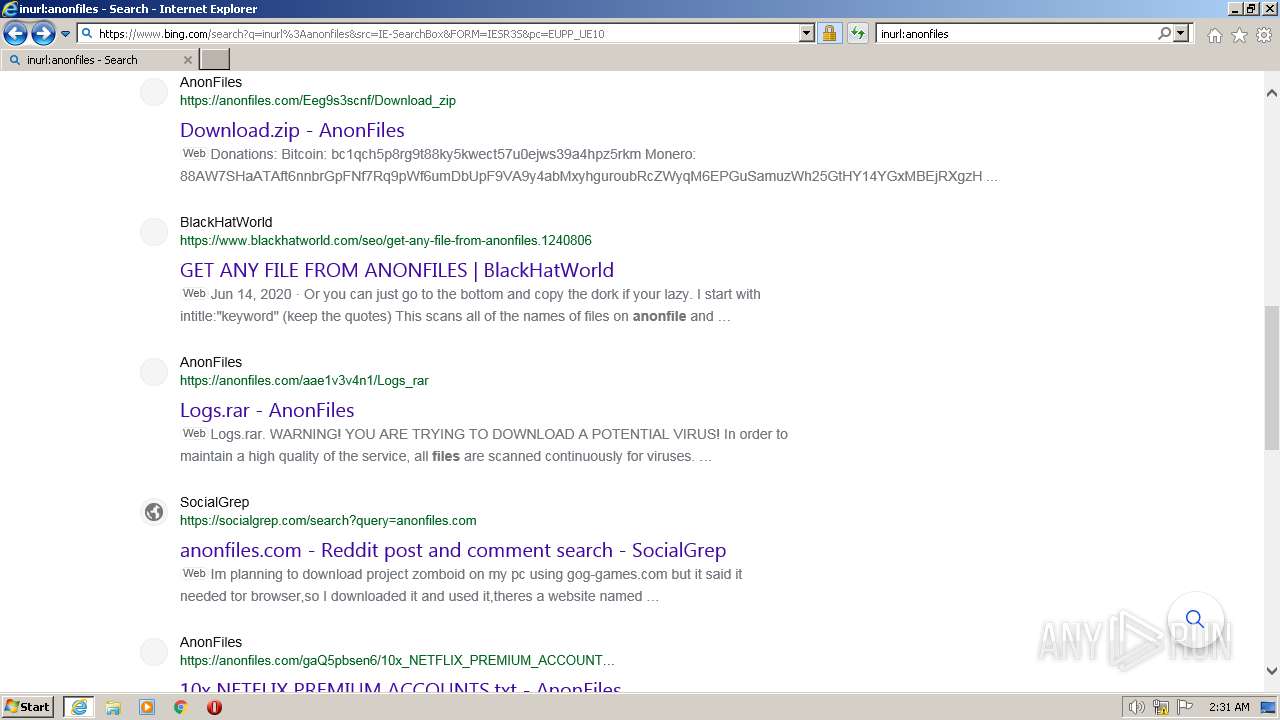Click the scrollbar up arrow
The width and height of the screenshot is (1280, 720).
tap(1272, 93)
